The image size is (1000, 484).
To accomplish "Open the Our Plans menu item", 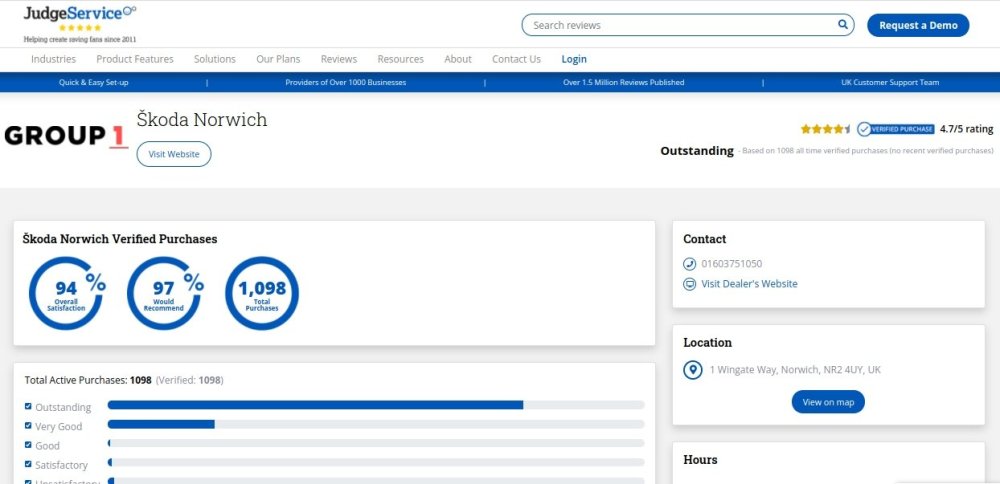I will [278, 59].
